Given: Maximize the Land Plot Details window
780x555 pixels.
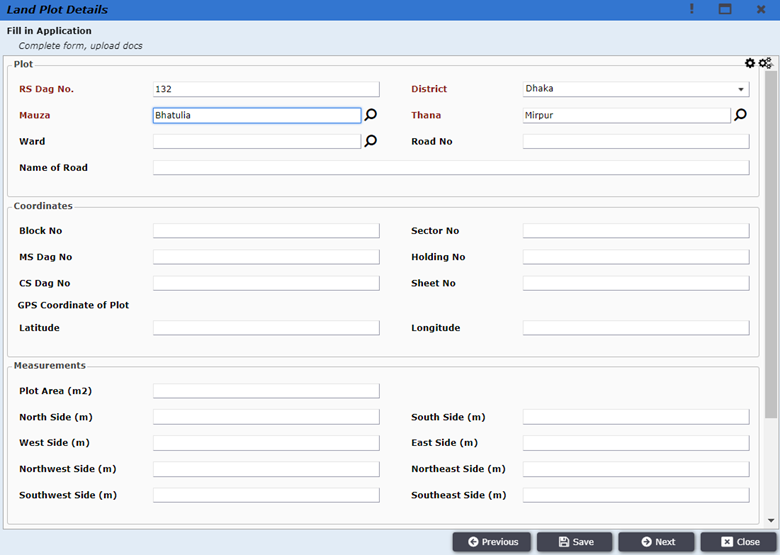Looking at the screenshot, I should pyautogui.click(x=725, y=9).
